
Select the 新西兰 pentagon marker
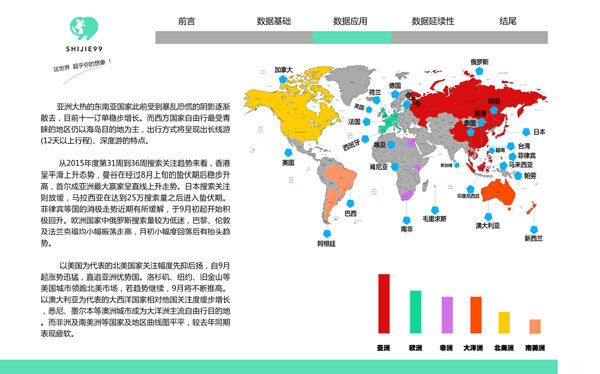(x=534, y=229)
